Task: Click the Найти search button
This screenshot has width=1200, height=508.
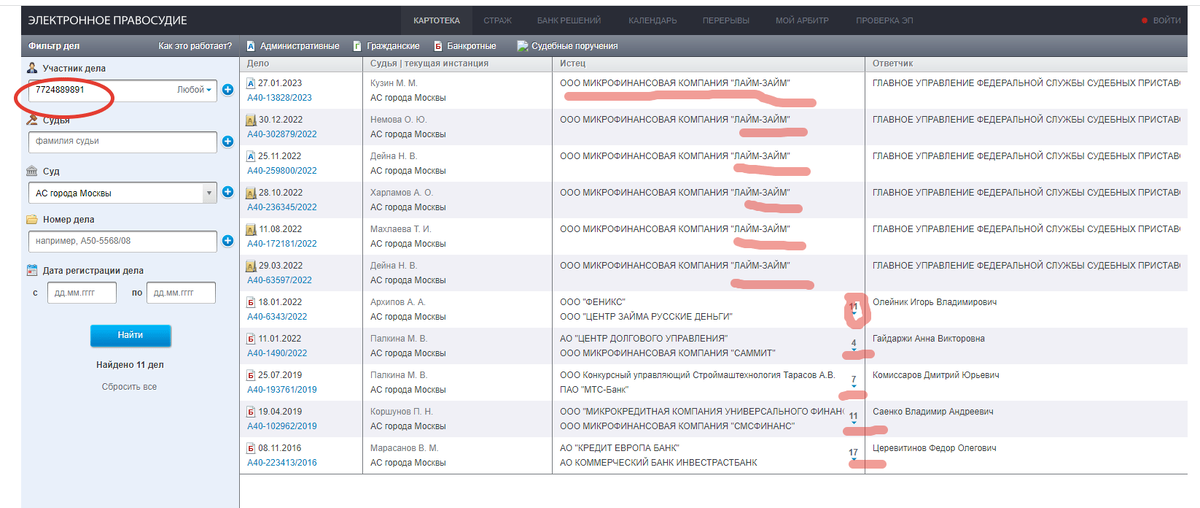Action: pyautogui.click(x=130, y=336)
